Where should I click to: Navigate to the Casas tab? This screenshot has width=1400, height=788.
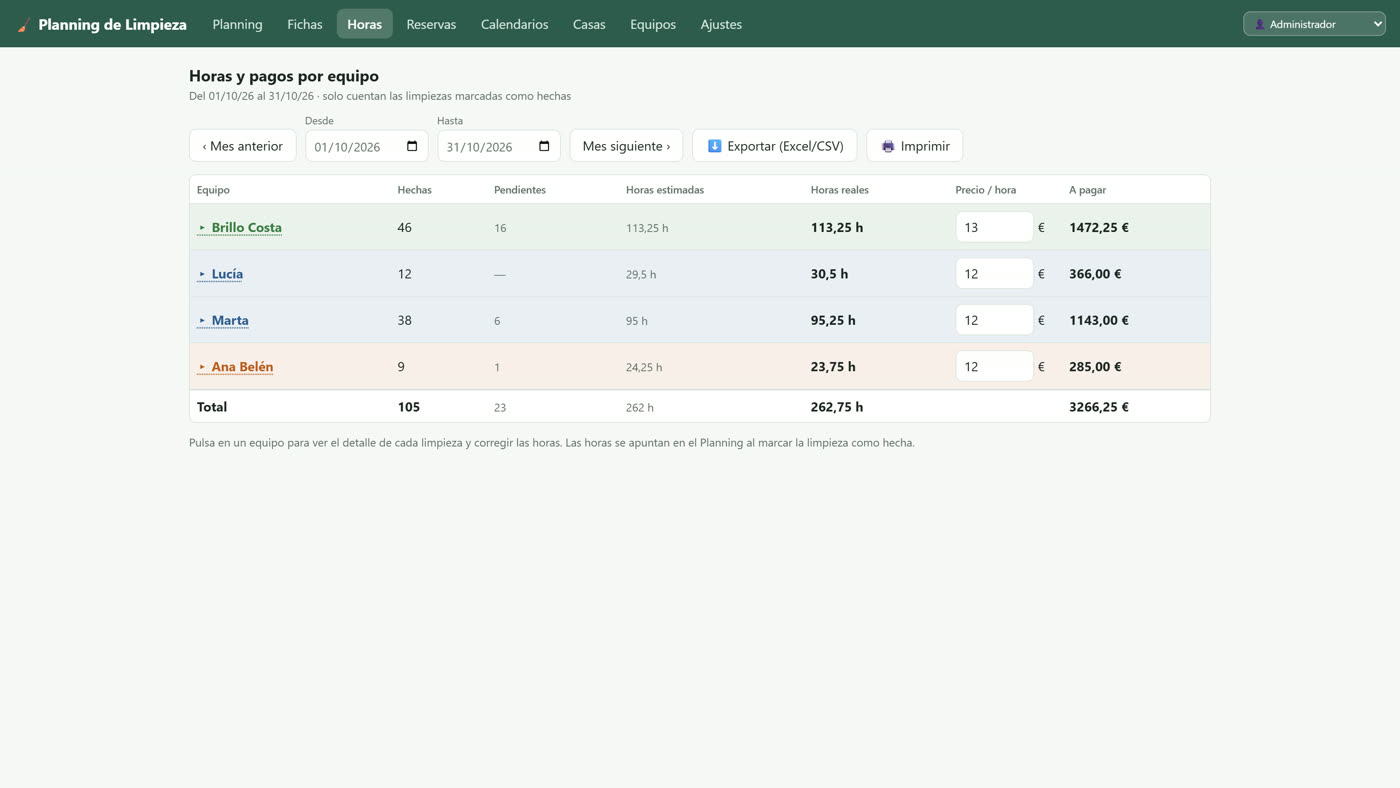click(589, 24)
